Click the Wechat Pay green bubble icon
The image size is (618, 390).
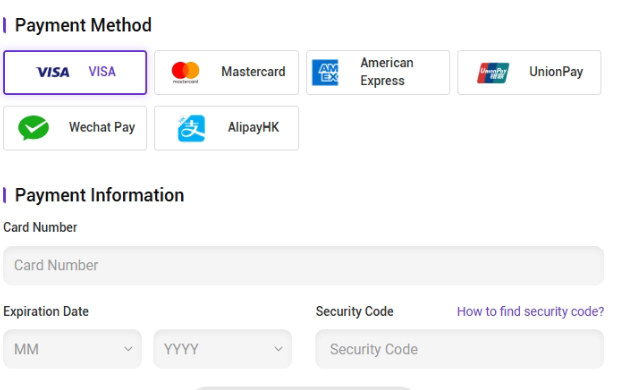(34, 128)
